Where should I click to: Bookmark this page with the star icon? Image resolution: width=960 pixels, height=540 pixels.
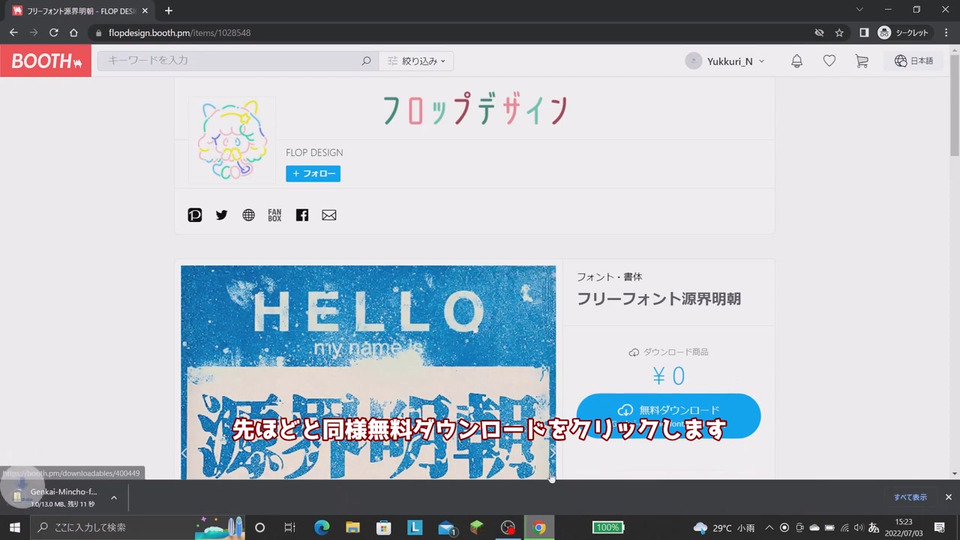click(x=839, y=32)
